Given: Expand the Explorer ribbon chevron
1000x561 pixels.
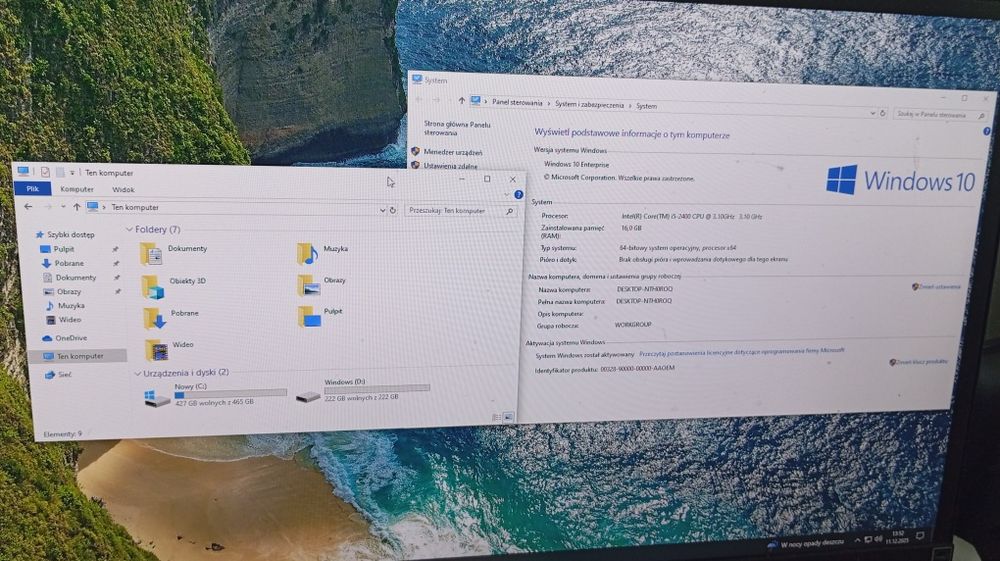Looking at the screenshot, I should tap(507, 195).
